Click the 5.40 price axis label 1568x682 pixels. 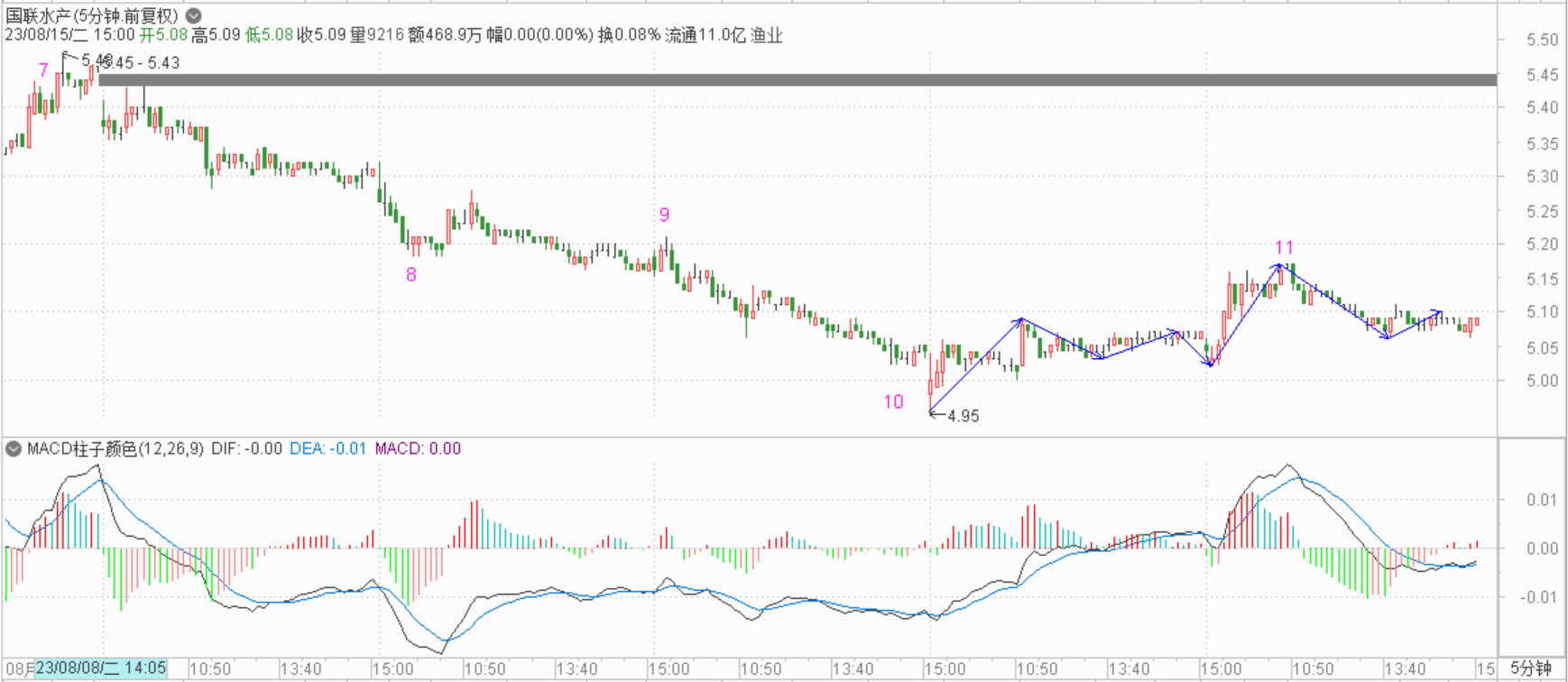click(x=1542, y=107)
